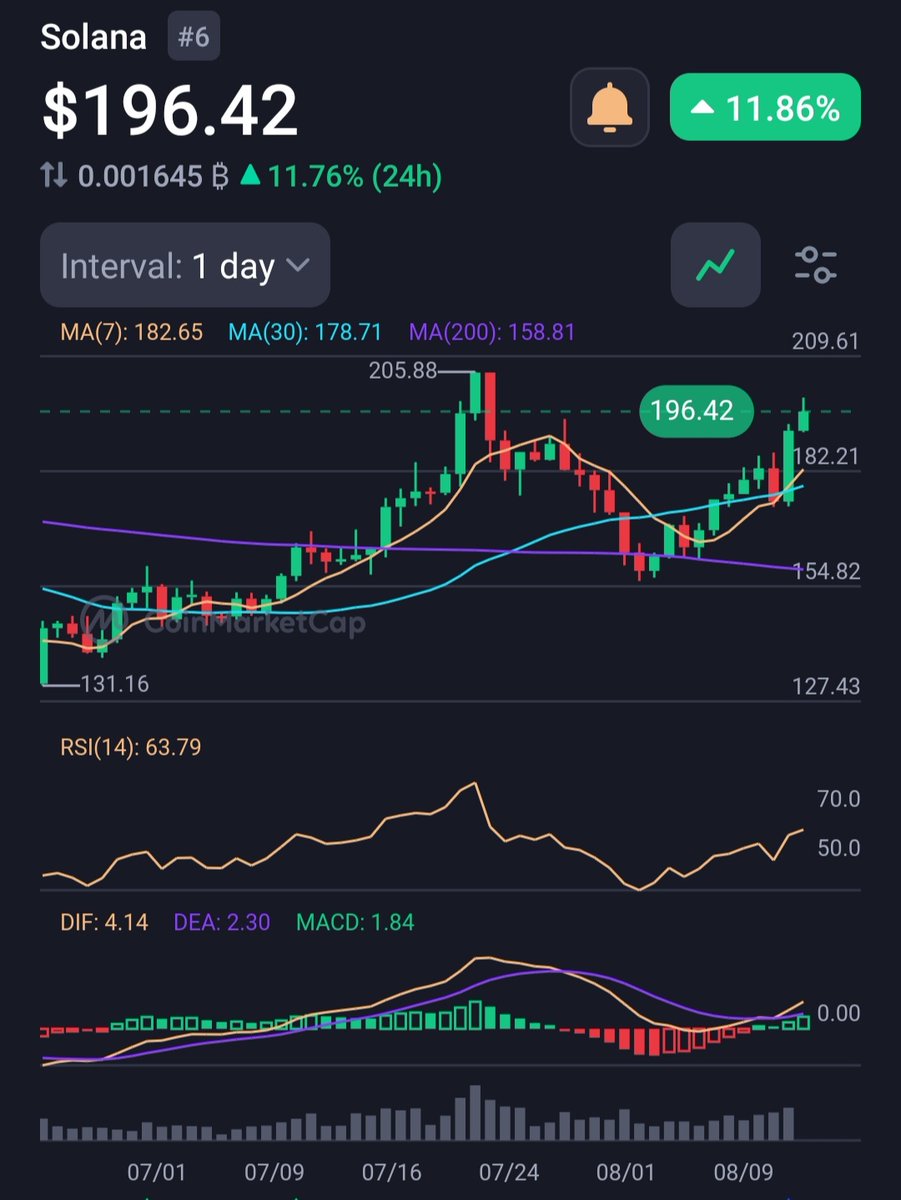The width and height of the screenshot is (901, 1200).
Task: Tap the 08/01 date on the time axis
Action: click(625, 1171)
